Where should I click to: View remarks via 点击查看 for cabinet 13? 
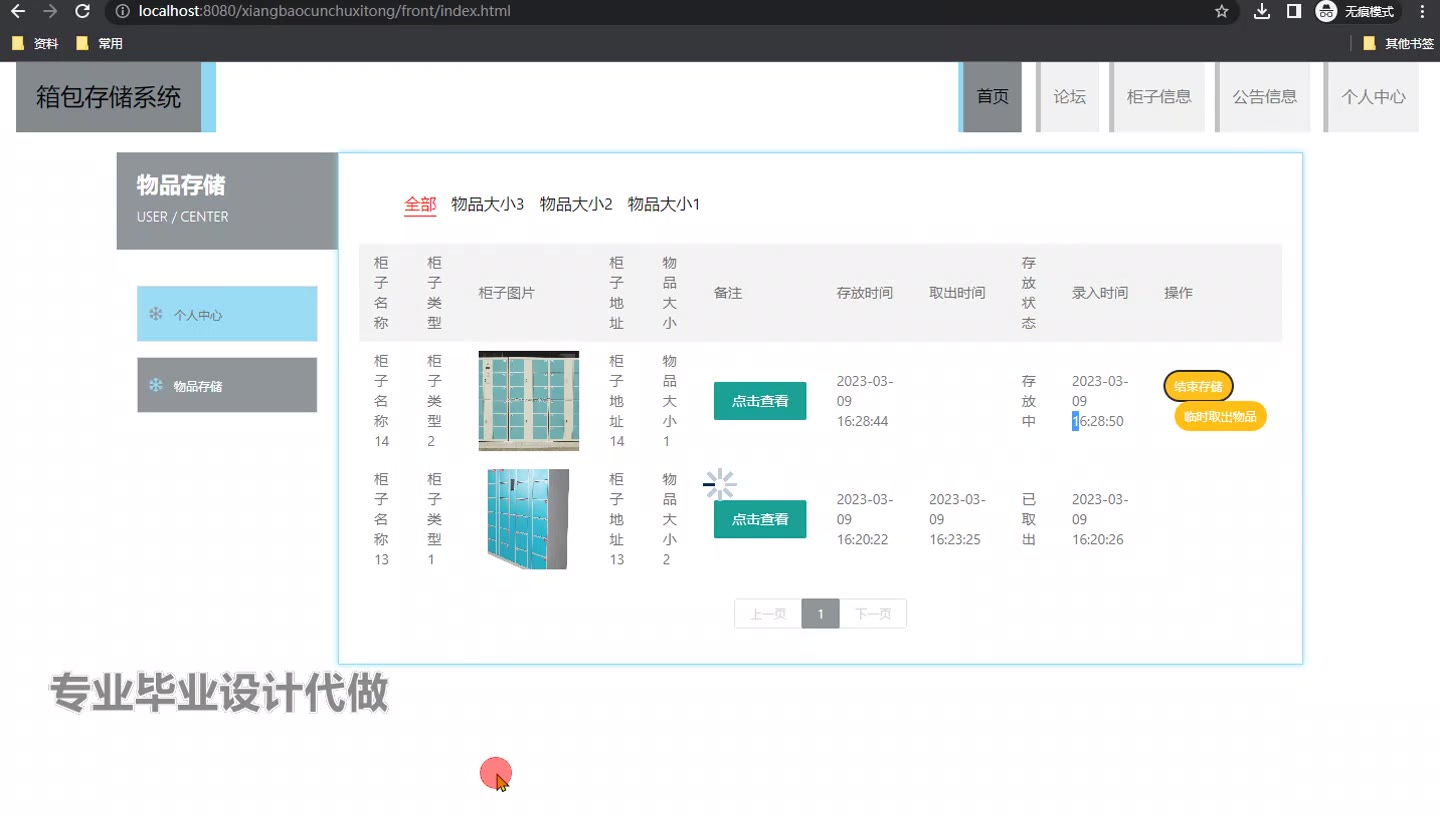tap(759, 519)
